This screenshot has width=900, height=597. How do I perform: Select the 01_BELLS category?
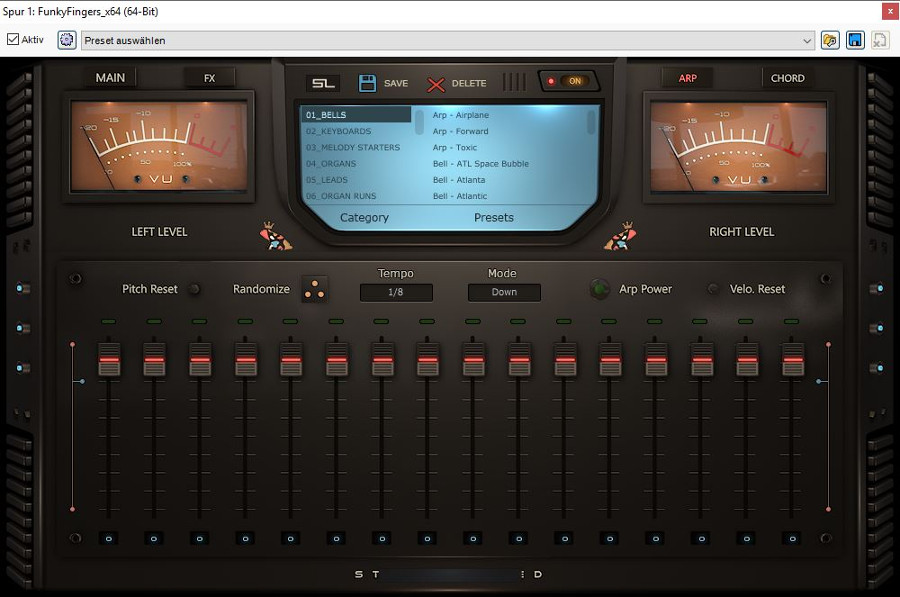(356, 115)
